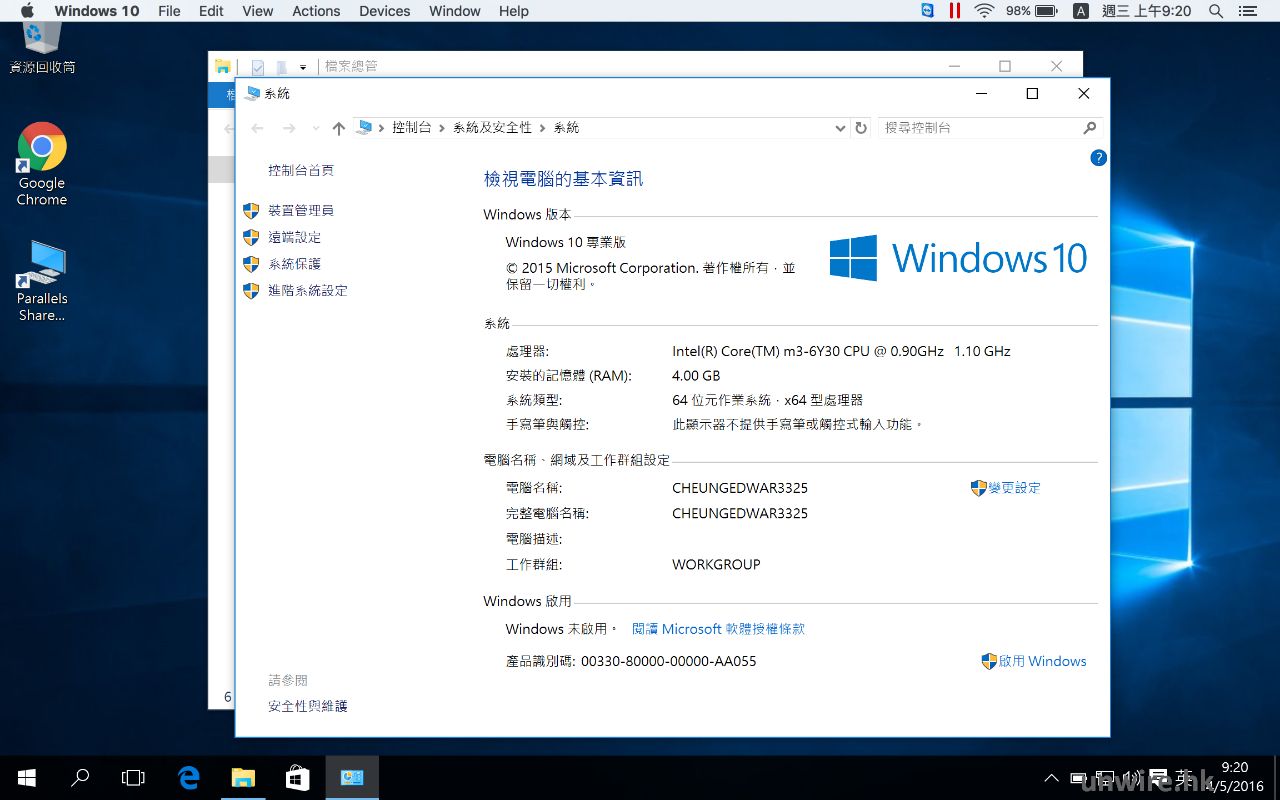Click the 變更設定 change settings link
This screenshot has height=800, width=1280.
pyautogui.click(x=1014, y=488)
